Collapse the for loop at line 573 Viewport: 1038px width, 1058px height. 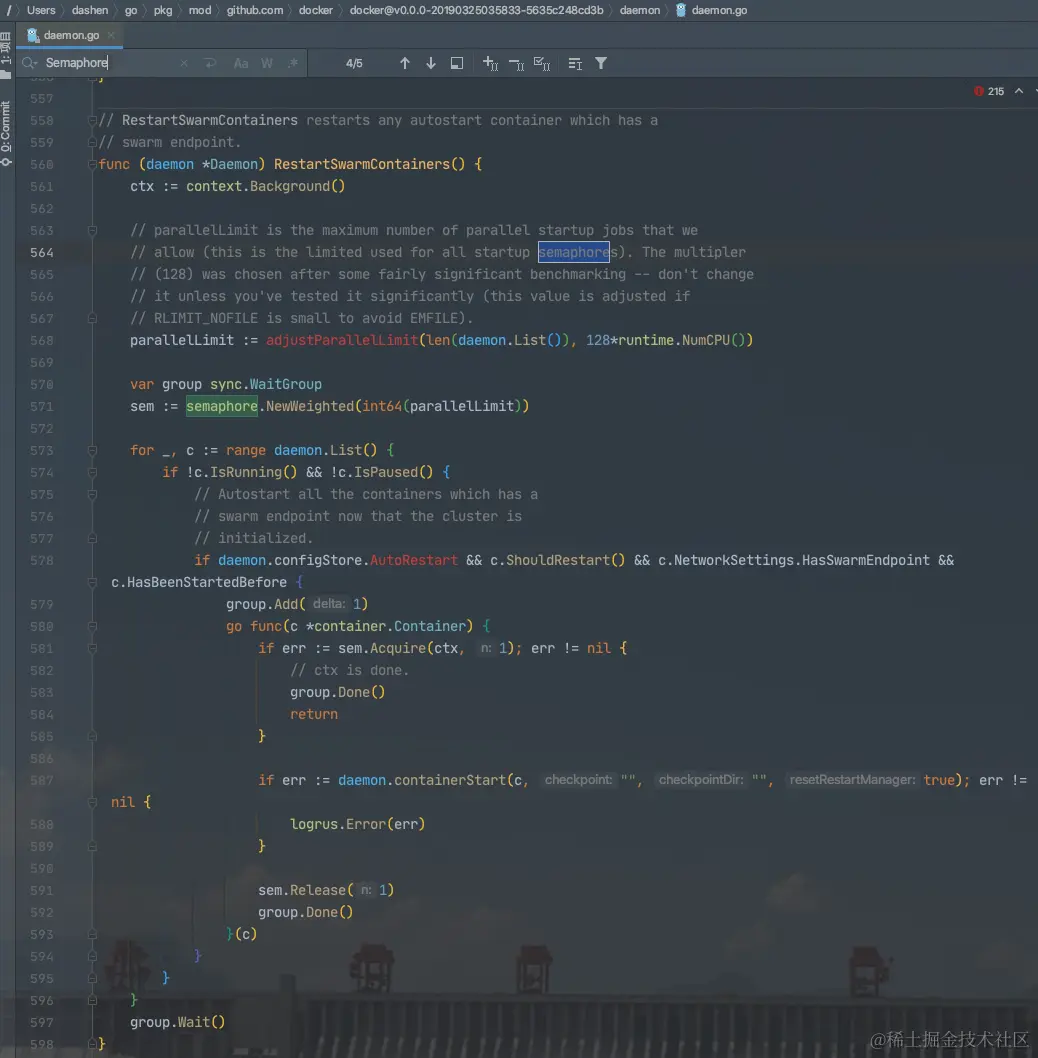[92, 451]
